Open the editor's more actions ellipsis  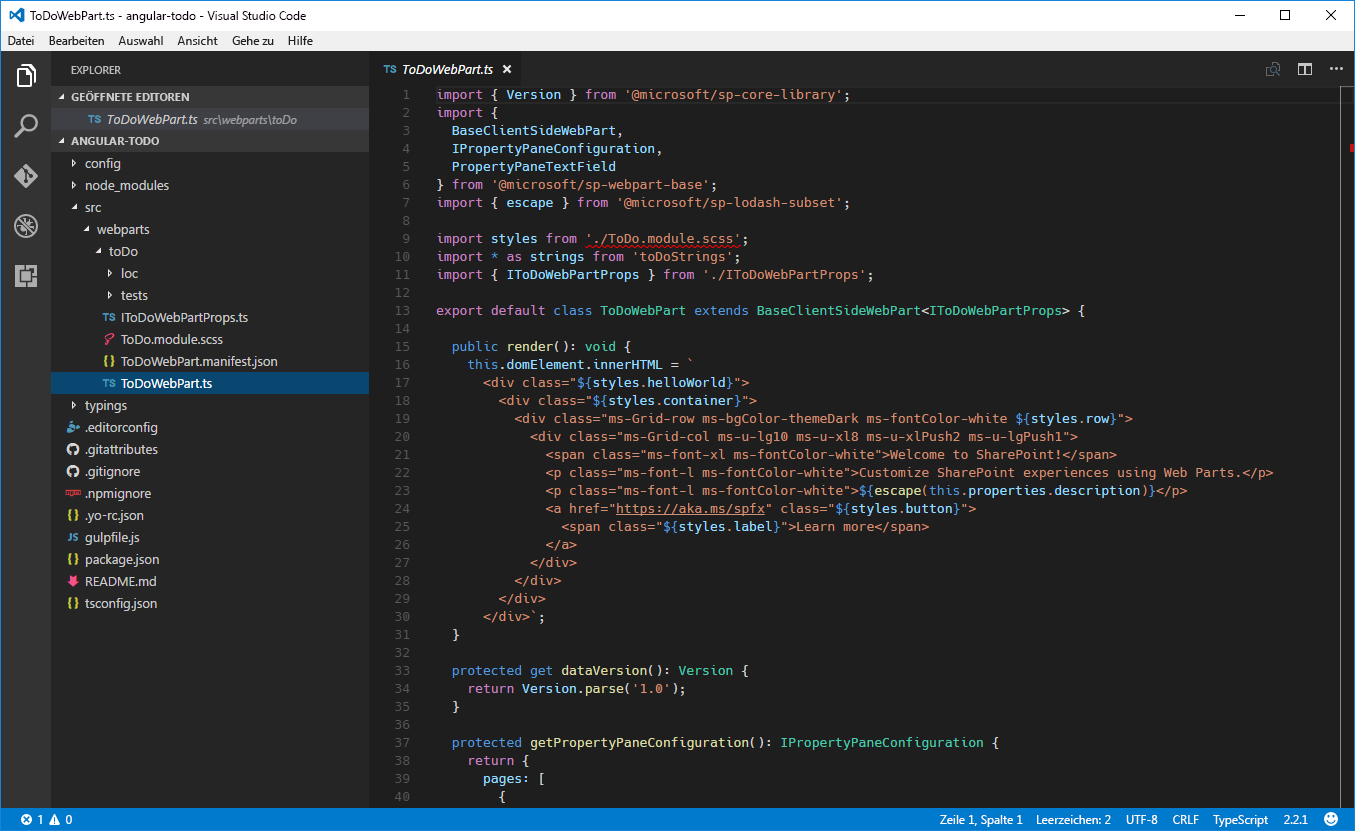(x=1336, y=69)
